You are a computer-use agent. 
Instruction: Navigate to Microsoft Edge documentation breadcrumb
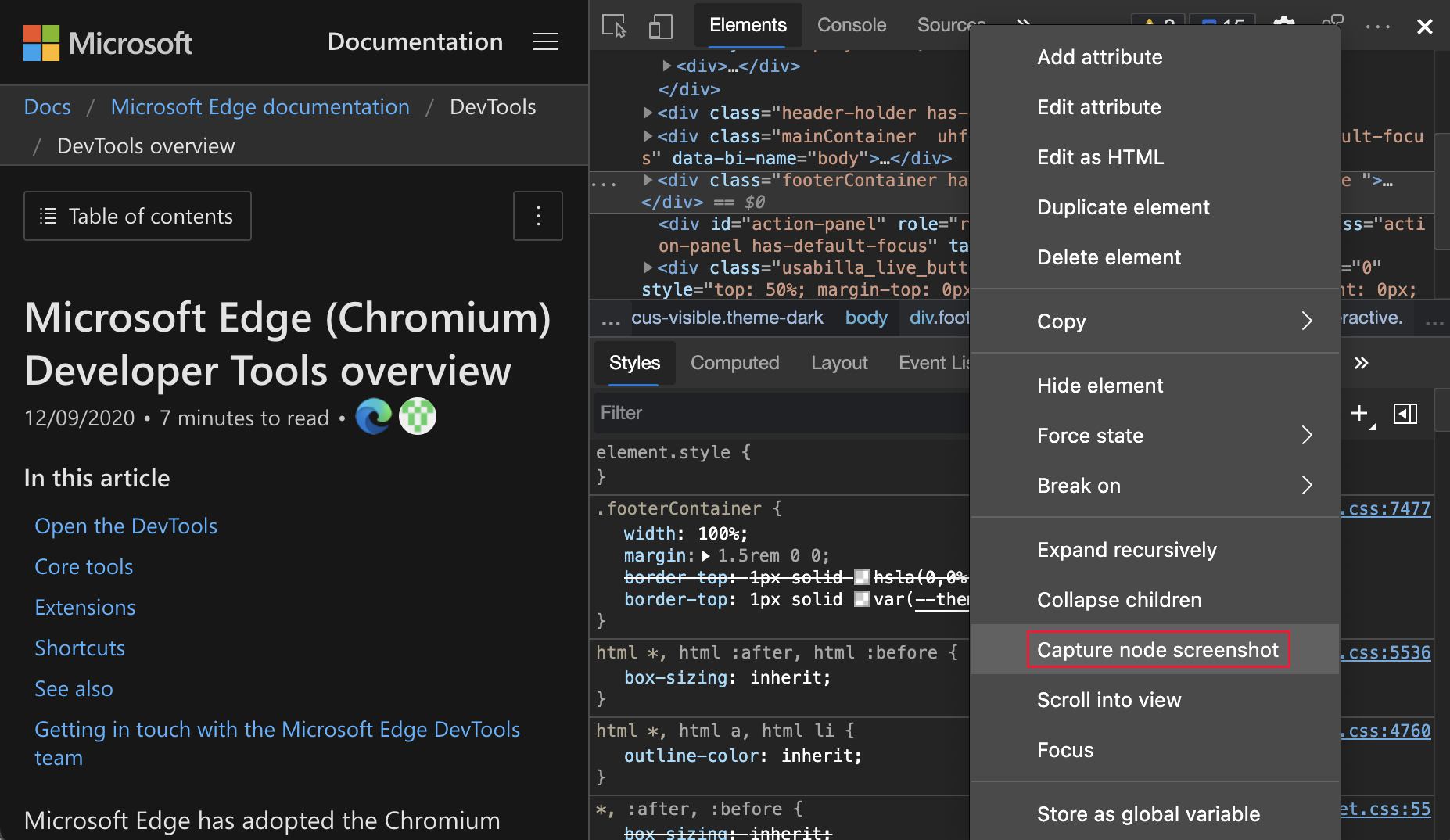pos(260,106)
